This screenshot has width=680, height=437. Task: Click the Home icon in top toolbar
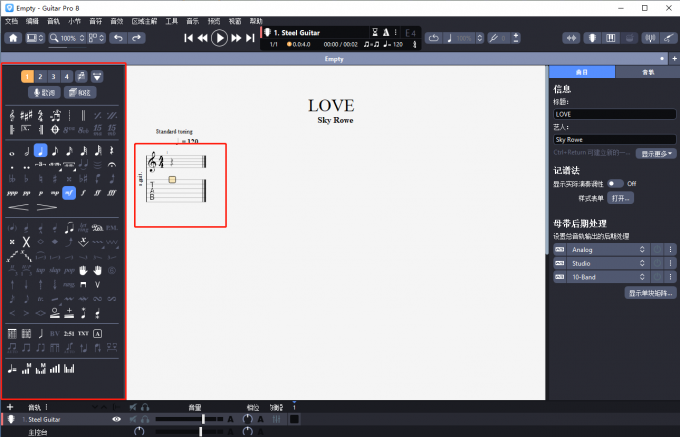(13, 38)
